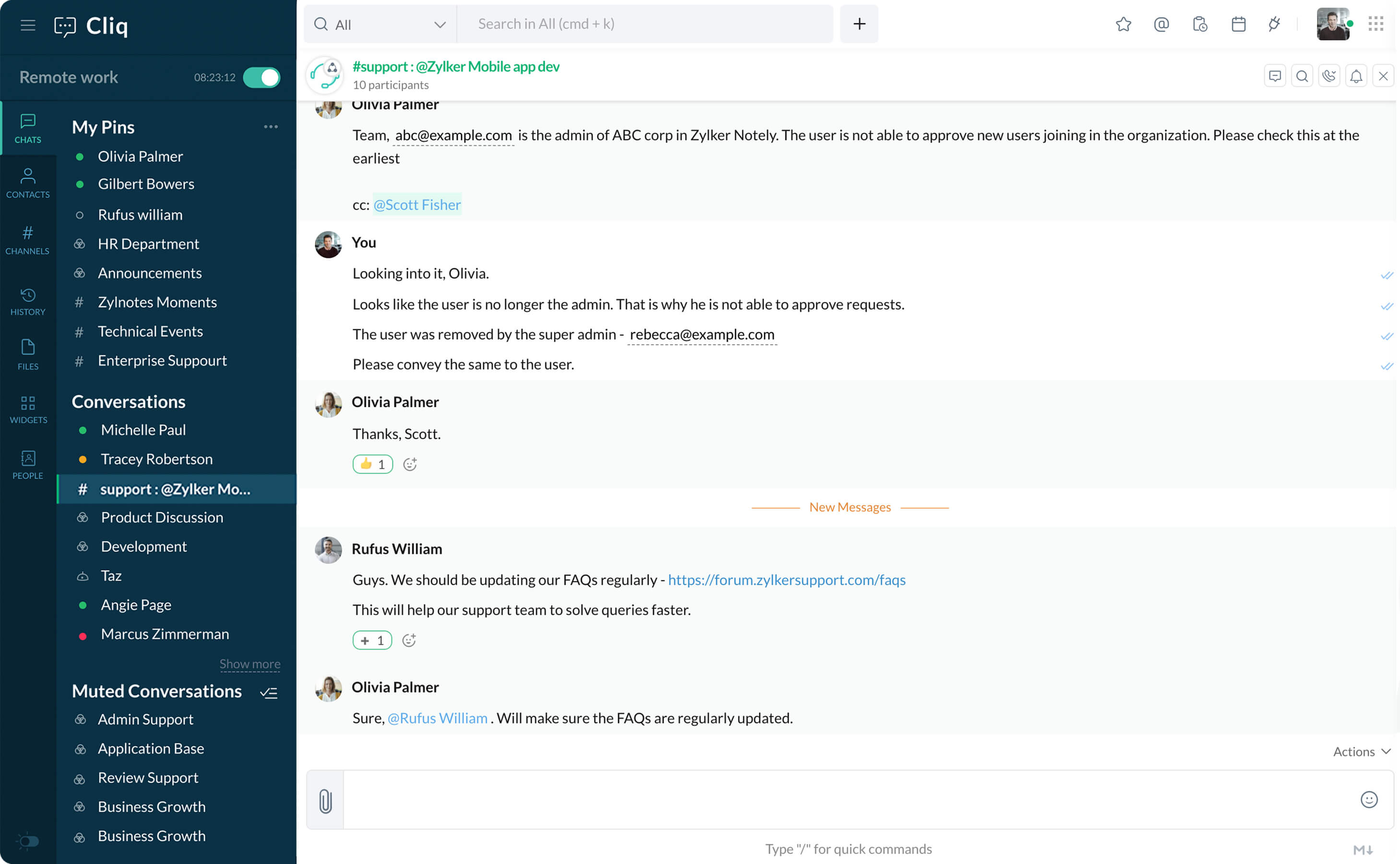This screenshot has height=864, width=1400.
Task: Open Announcements pinned channel
Action: pos(150,273)
